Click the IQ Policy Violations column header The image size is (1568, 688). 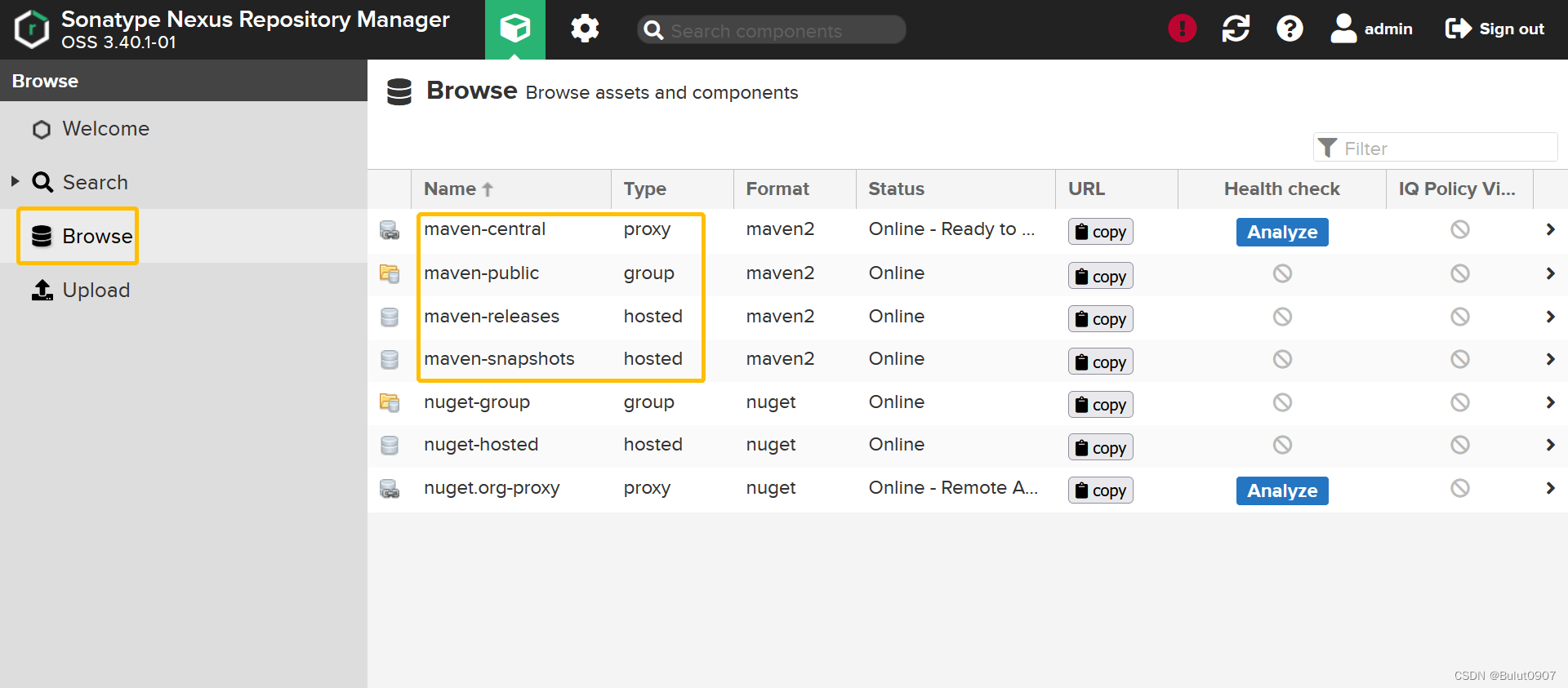click(x=1459, y=189)
